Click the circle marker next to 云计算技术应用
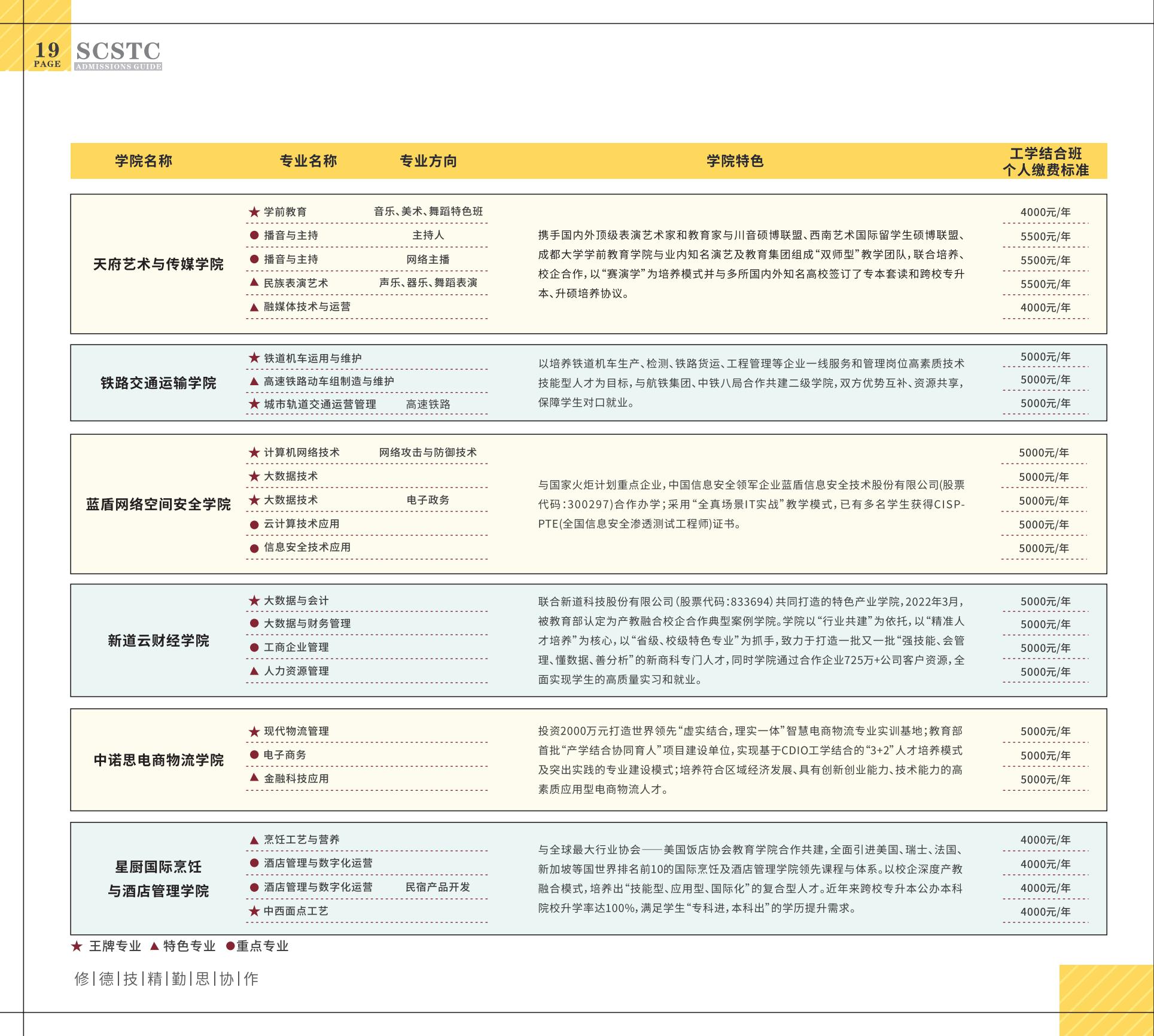Screen dimensions: 1154x1036 point(254,525)
